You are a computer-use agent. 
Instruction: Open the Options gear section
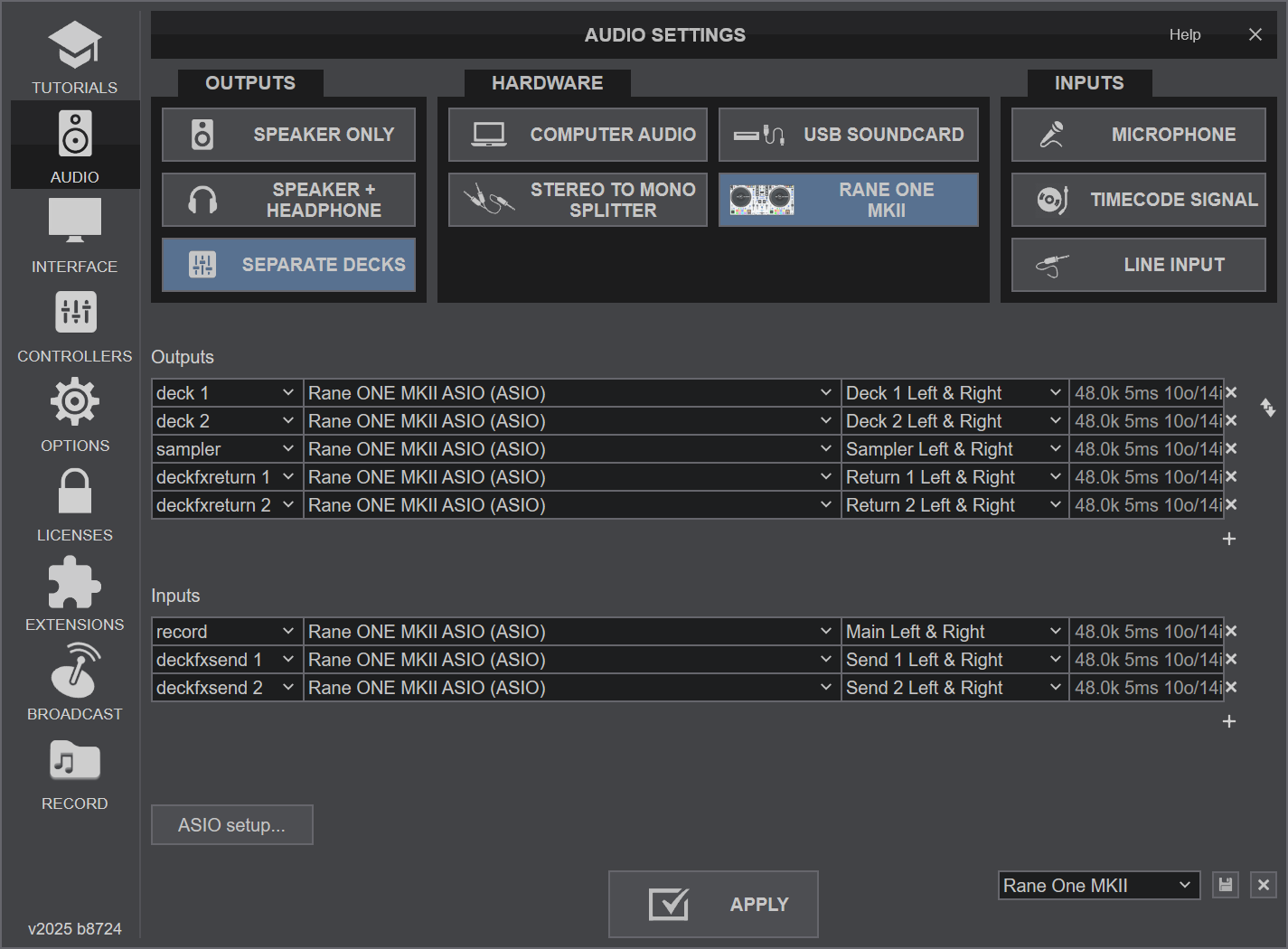(75, 415)
